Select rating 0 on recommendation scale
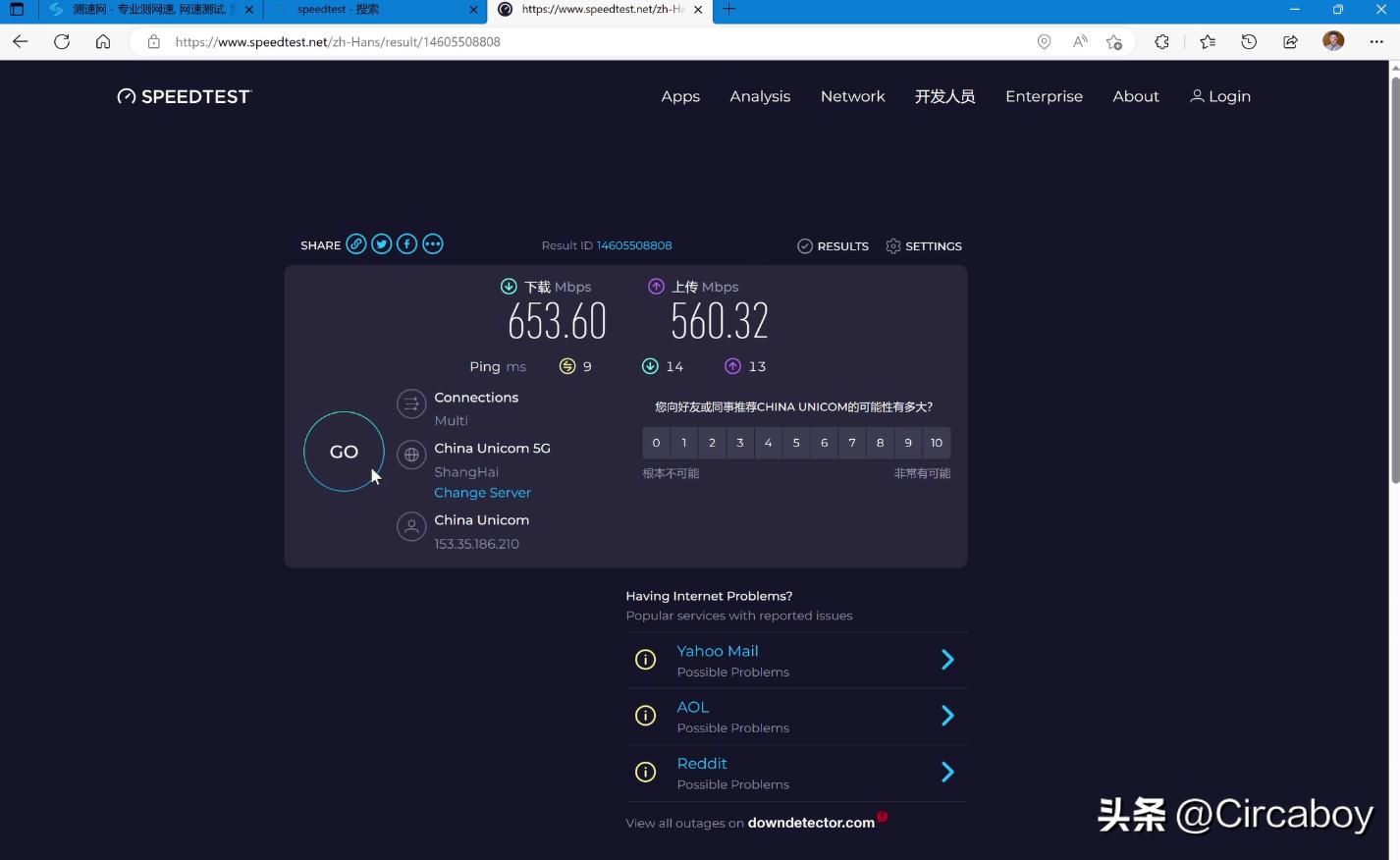Screen dimensions: 1400x860 (657, 443)
